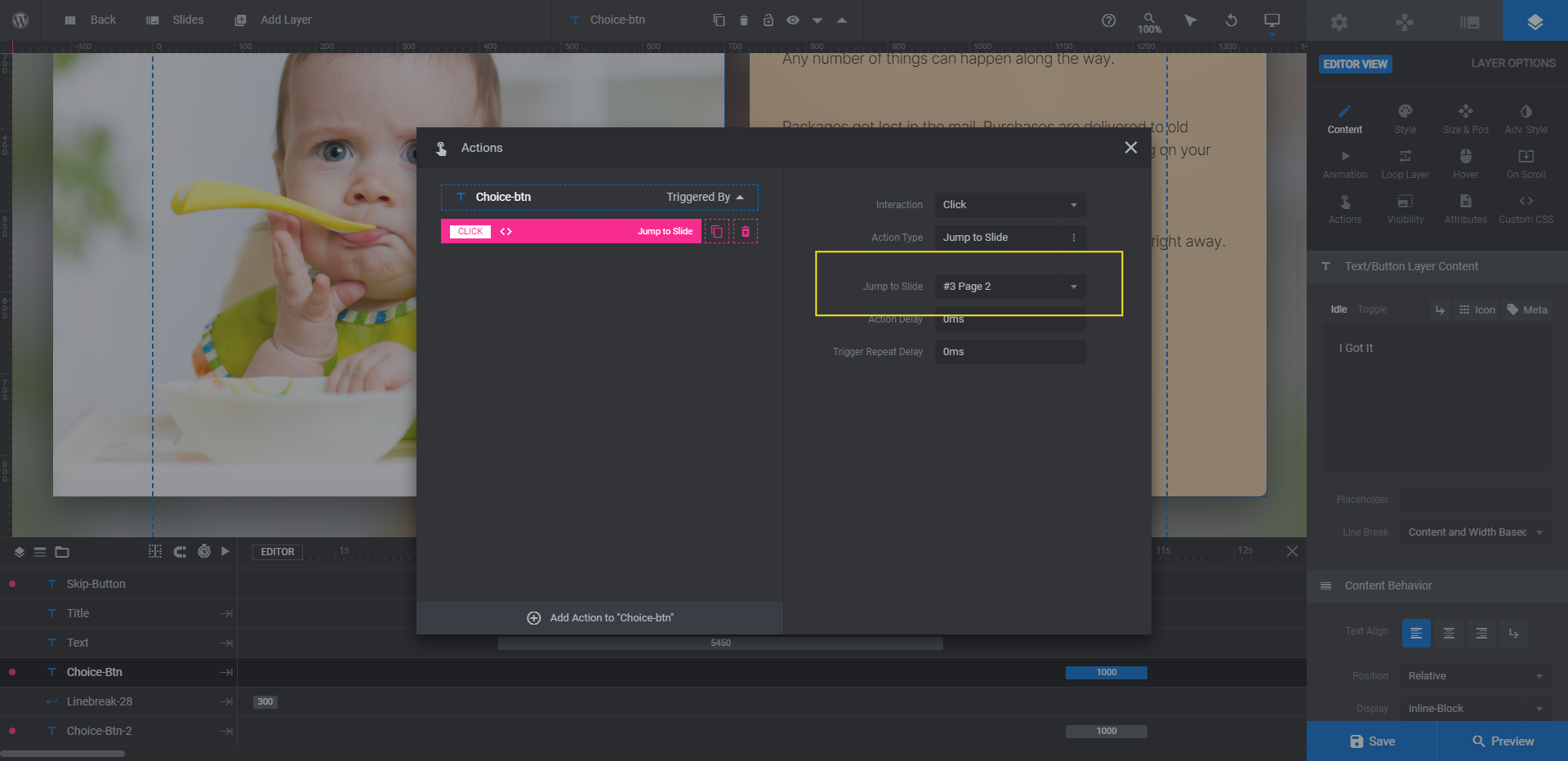The image size is (1568, 761).
Task: Close the Actions dialog
Action: tap(1131, 148)
